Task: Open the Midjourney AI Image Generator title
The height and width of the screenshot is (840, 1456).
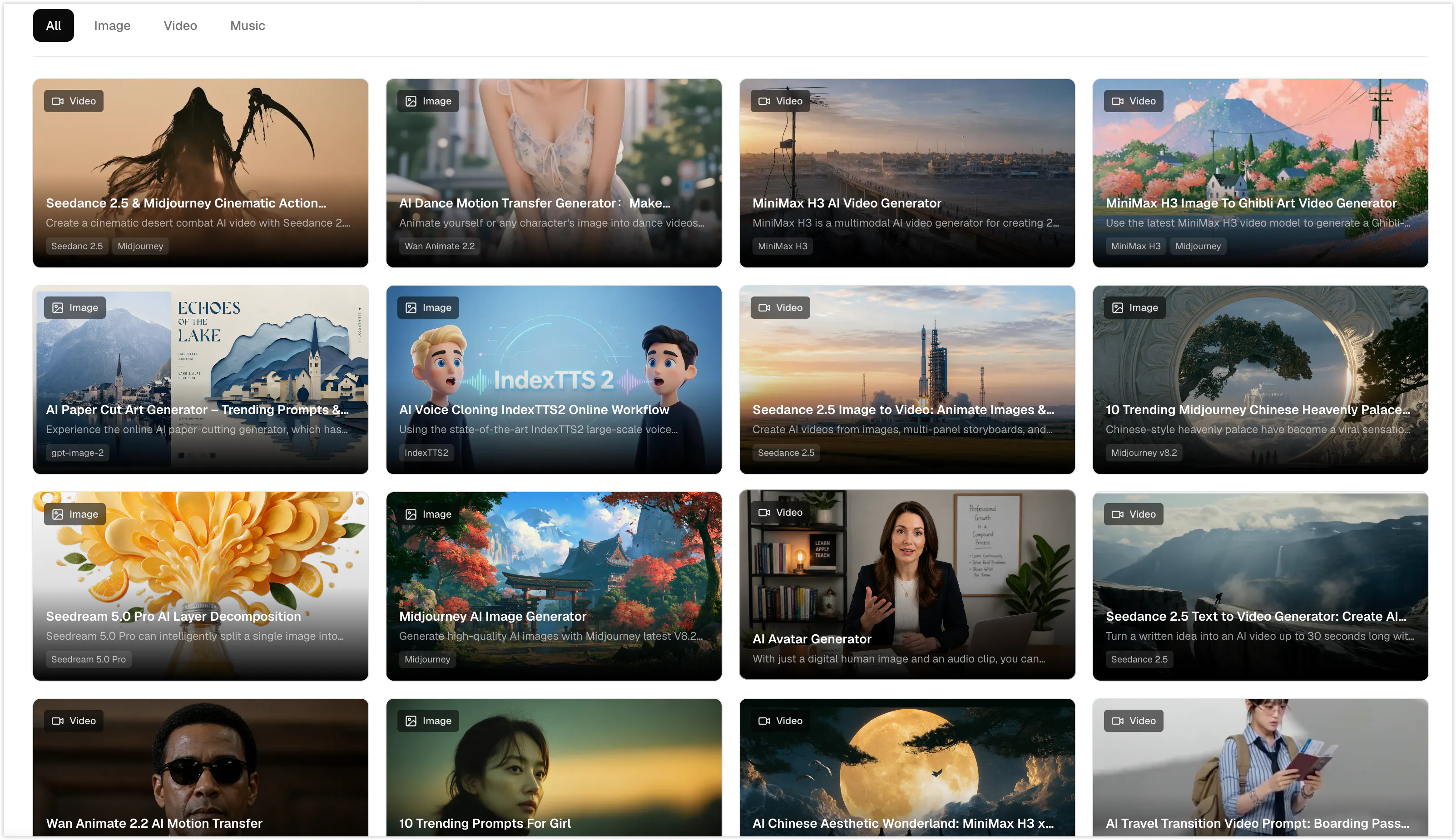Action: pos(493,616)
